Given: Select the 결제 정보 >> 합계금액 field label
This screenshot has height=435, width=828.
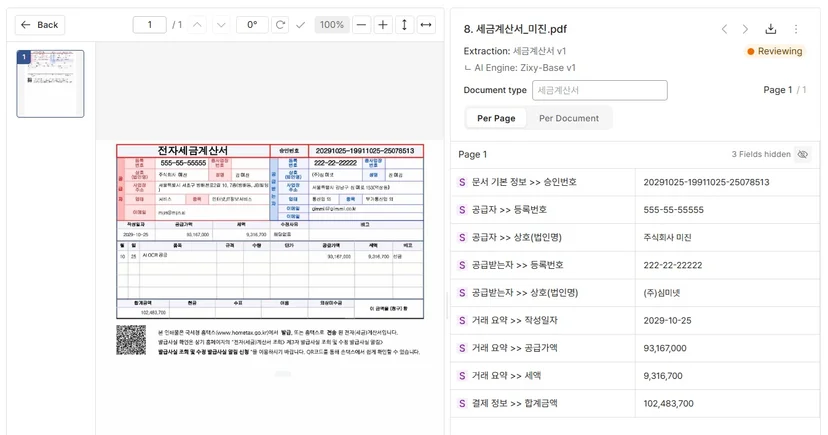Looking at the screenshot, I should 514,403.
